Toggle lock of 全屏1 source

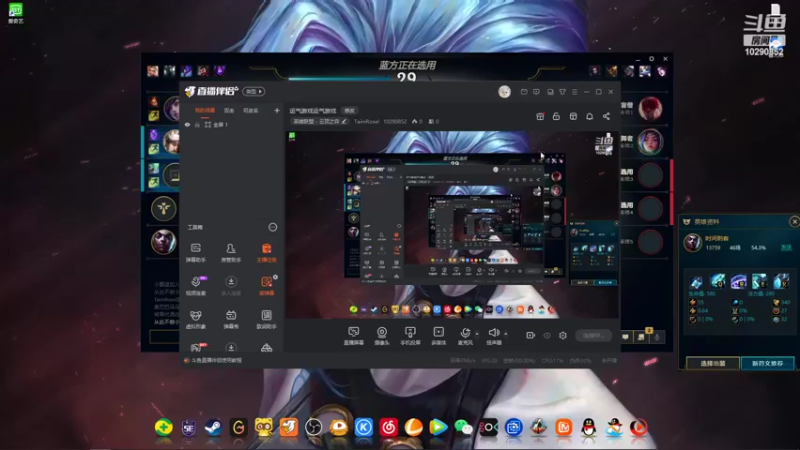(197, 124)
